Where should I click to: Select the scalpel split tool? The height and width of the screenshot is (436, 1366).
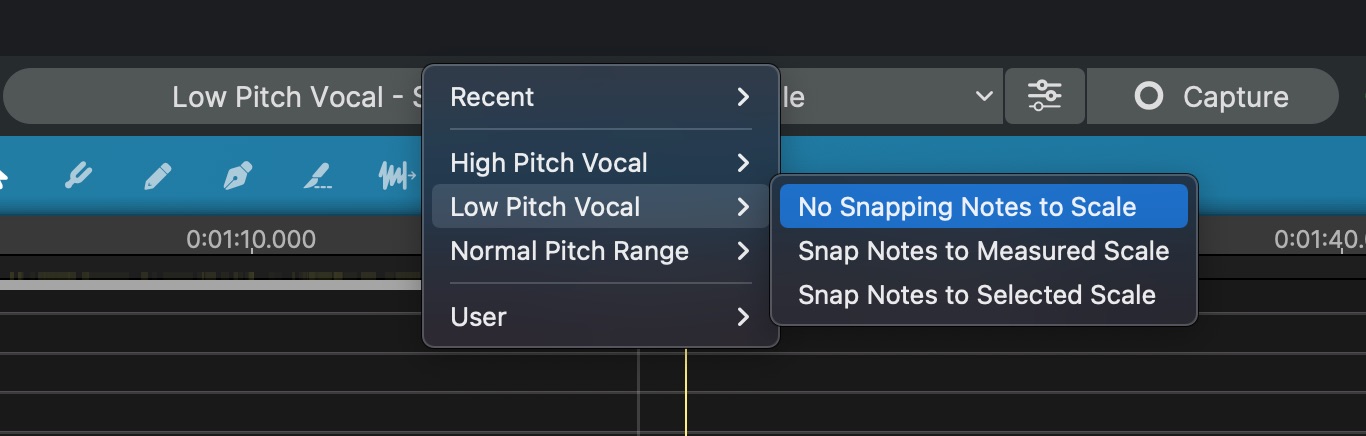click(317, 177)
